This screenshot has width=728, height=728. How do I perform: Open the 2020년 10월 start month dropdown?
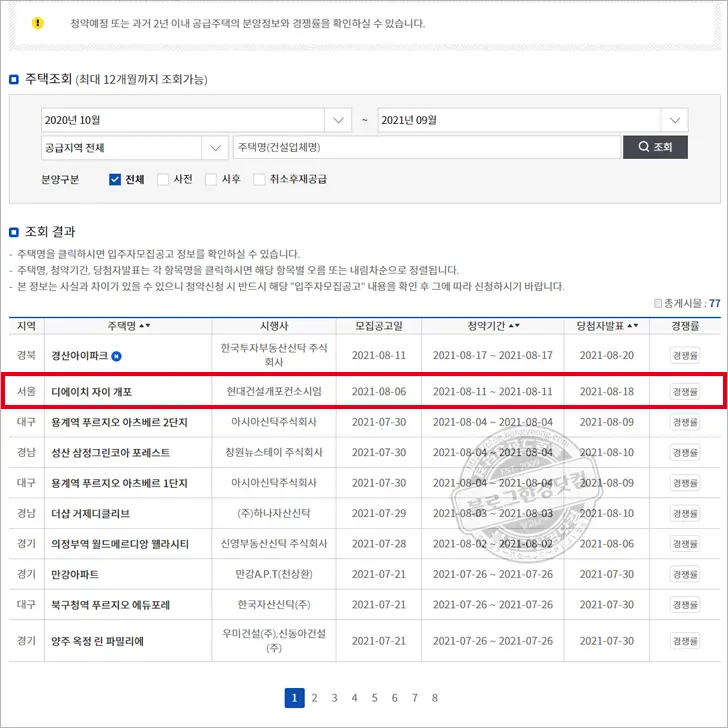point(196,120)
